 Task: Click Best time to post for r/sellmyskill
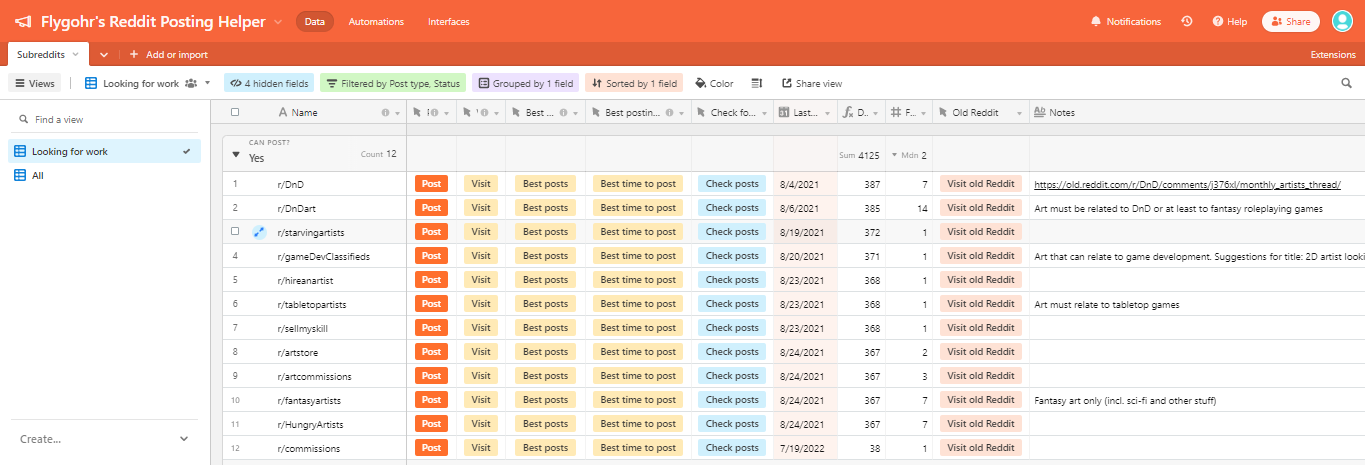(x=638, y=328)
